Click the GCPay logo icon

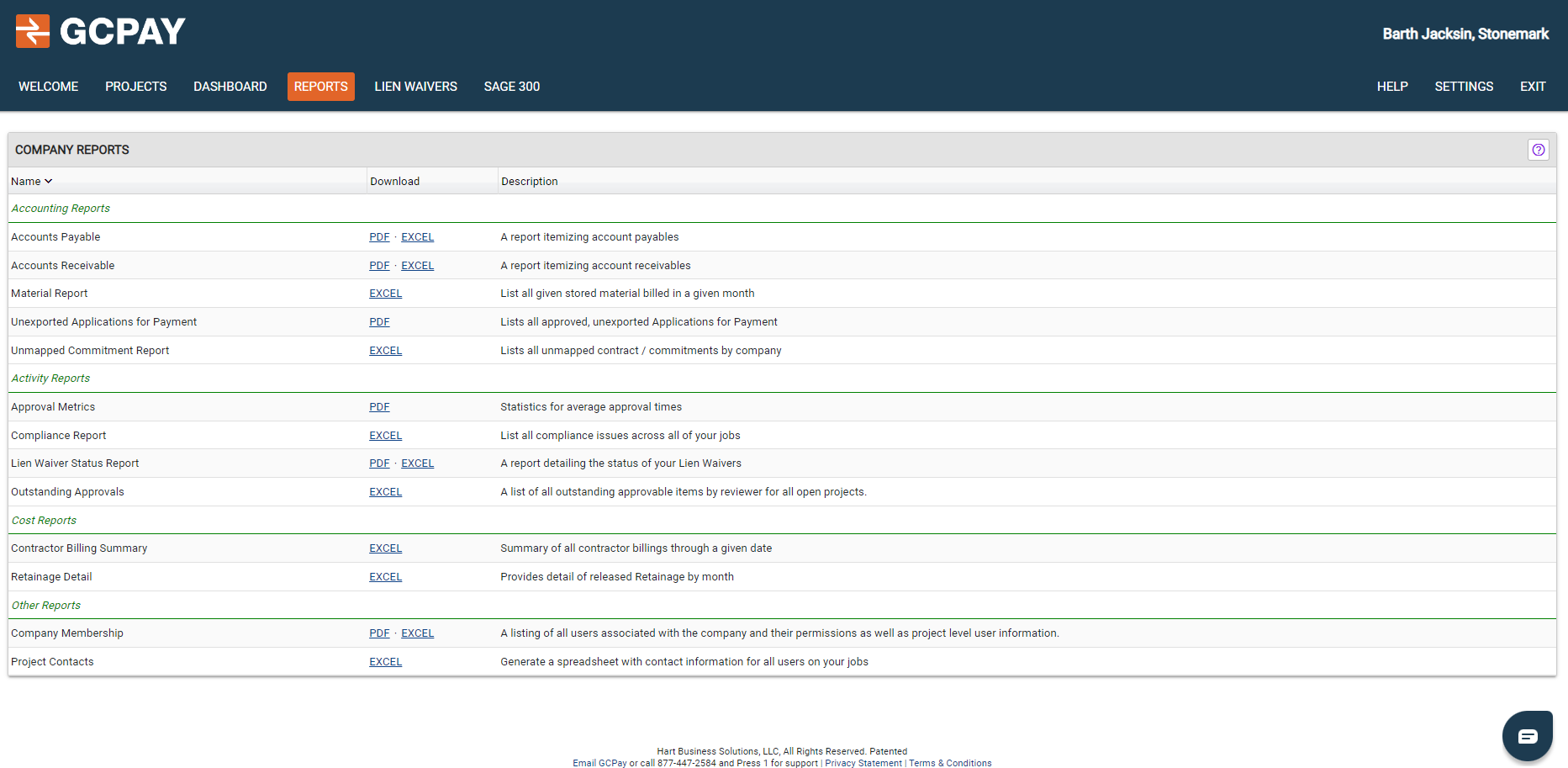click(33, 32)
